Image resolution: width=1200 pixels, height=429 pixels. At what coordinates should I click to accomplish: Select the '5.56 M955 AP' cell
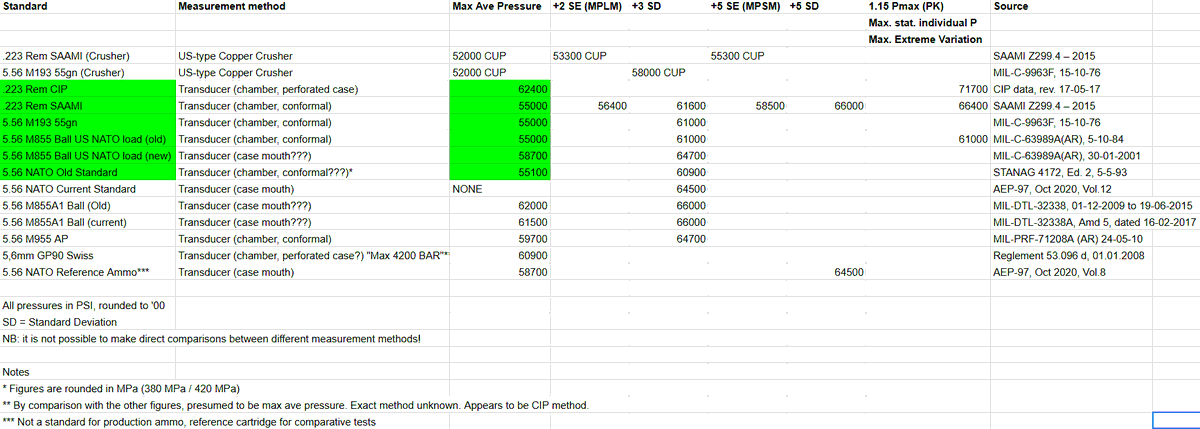88,238
